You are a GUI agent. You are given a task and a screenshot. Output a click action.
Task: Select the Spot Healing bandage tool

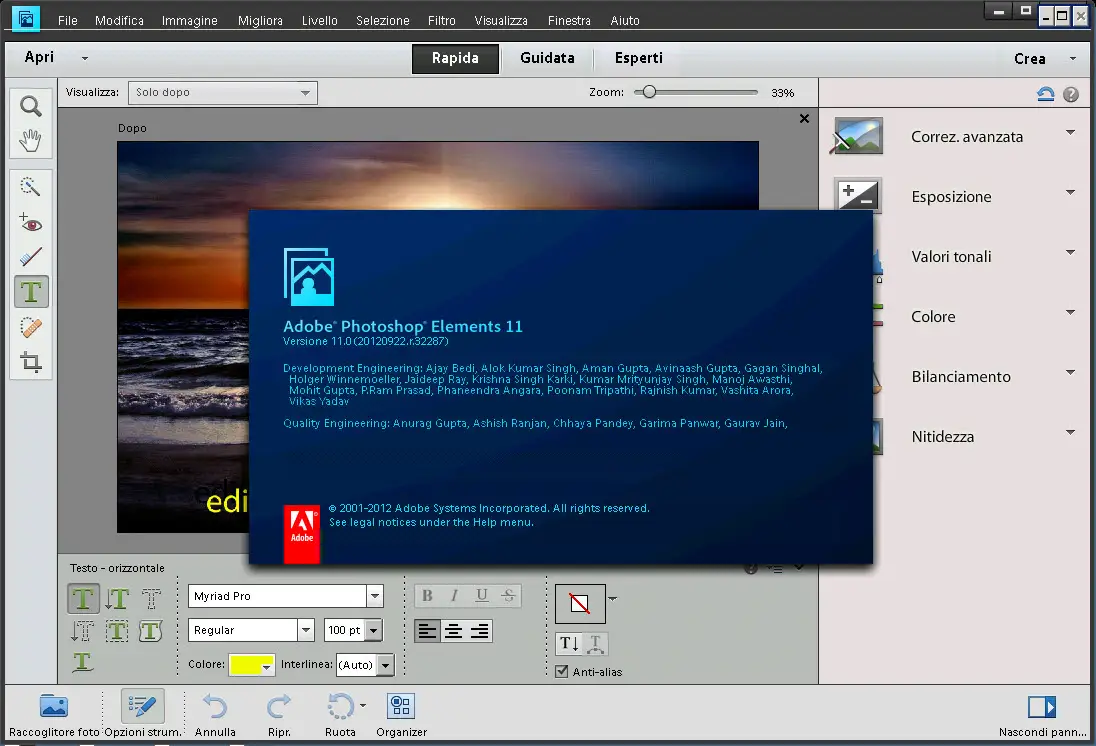click(x=31, y=327)
